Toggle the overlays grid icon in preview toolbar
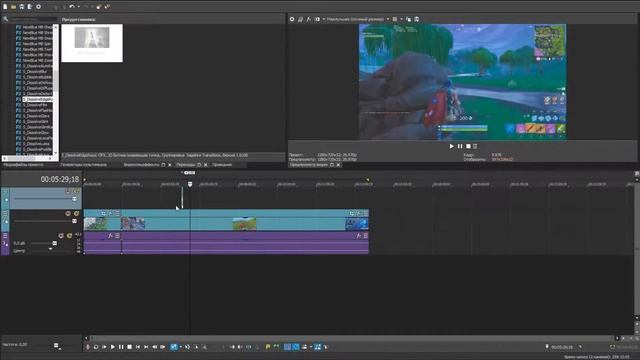This screenshot has width=640, height=360. (395, 19)
